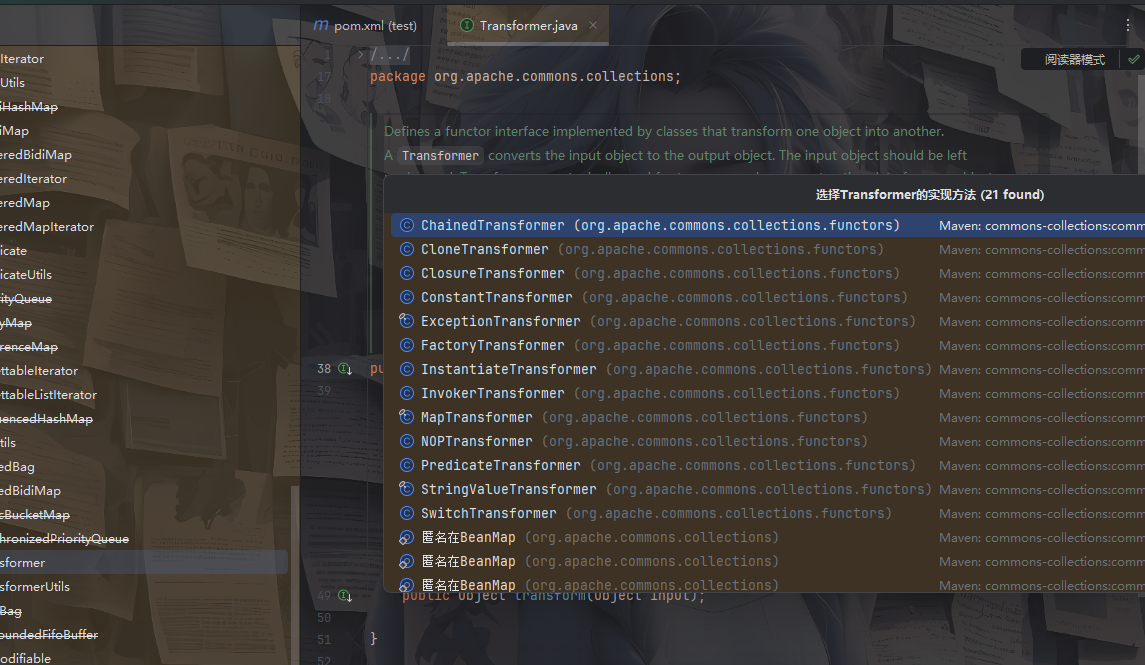Click the implemented gutter icon at line 49
The width and height of the screenshot is (1145, 665).
pos(345,596)
